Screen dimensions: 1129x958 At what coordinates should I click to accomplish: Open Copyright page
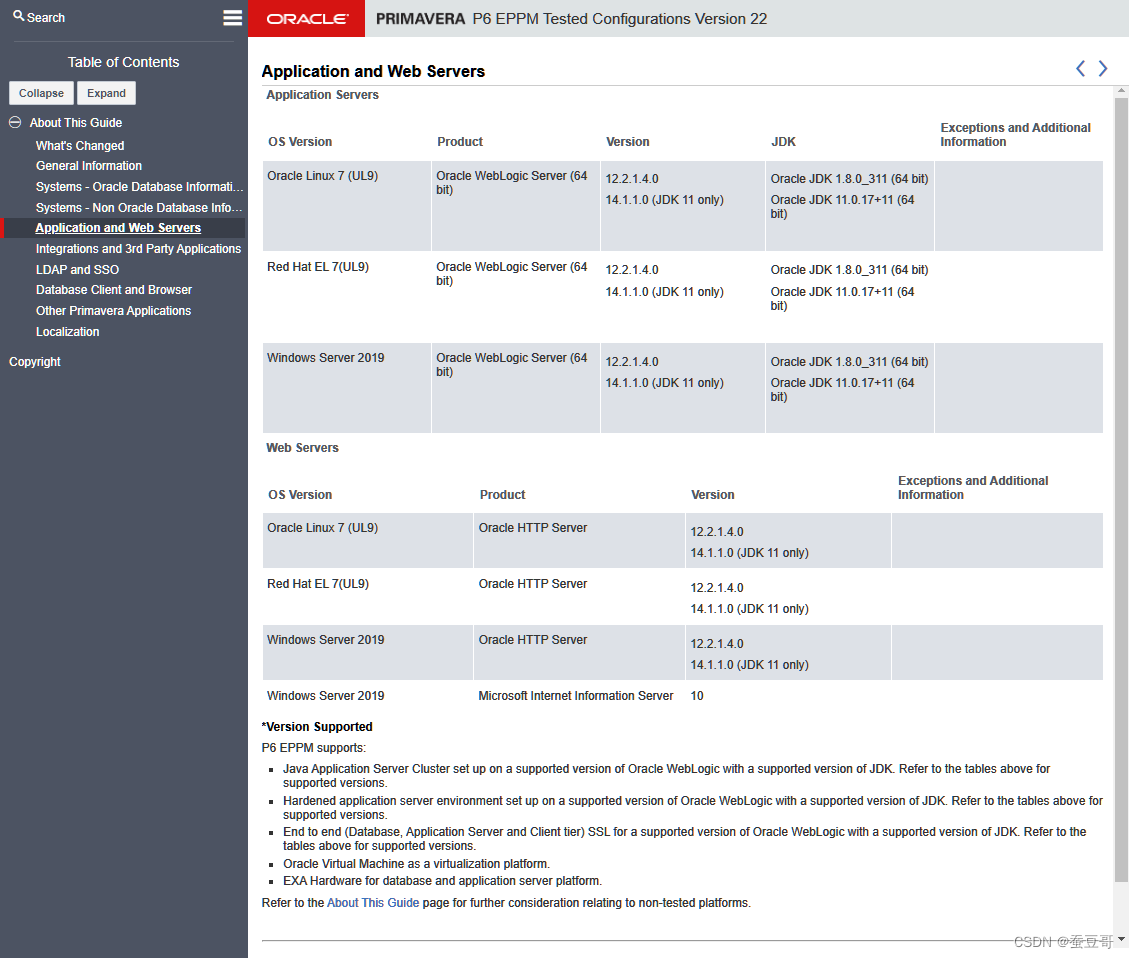coord(35,361)
